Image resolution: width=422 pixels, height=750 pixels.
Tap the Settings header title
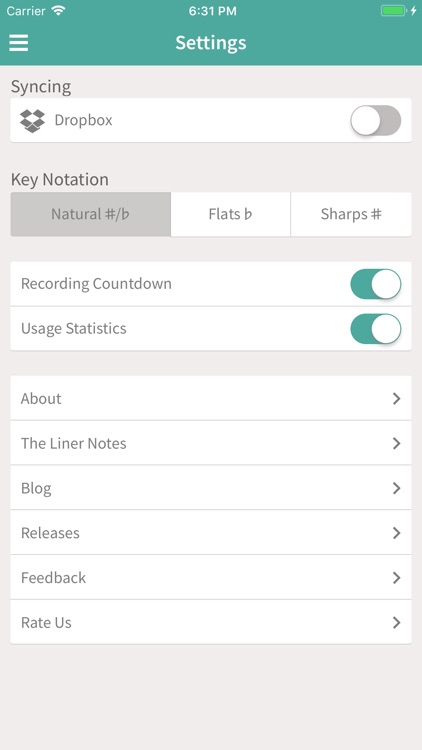(x=211, y=43)
